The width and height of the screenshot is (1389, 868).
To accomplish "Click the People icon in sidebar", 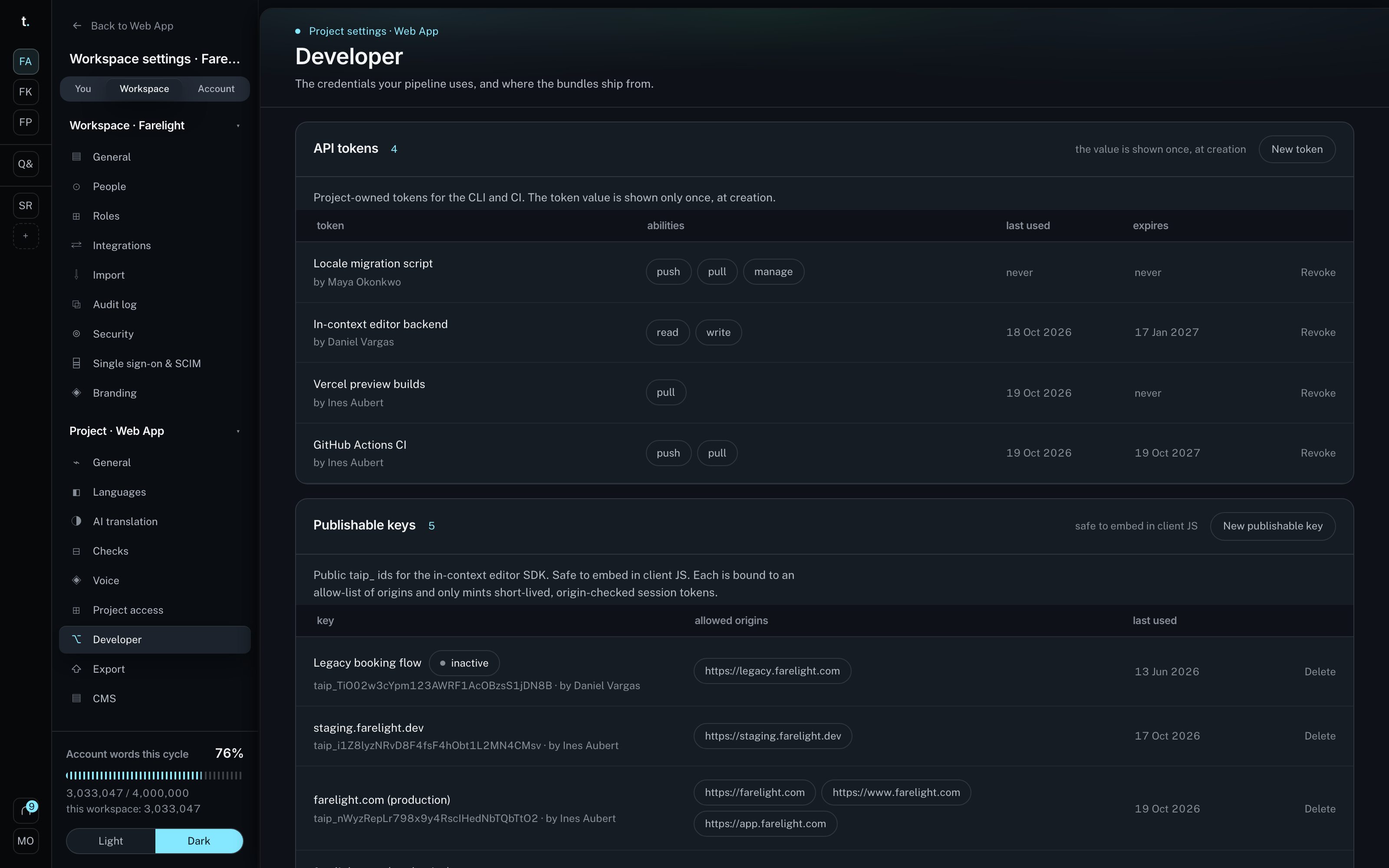I will [x=76, y=187].
